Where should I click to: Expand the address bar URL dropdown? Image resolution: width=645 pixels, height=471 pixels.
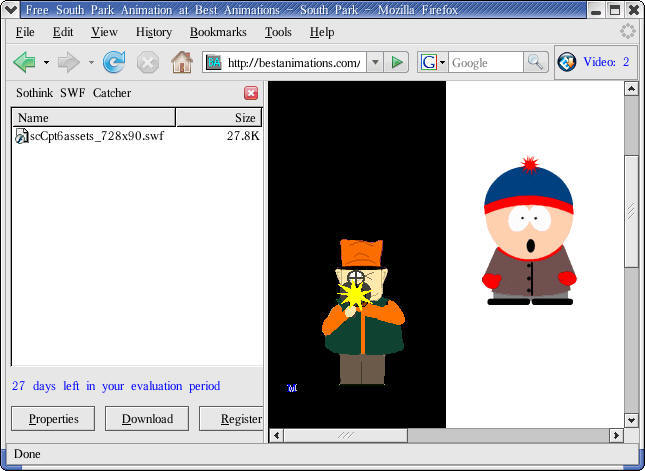[x=375, y=63]
